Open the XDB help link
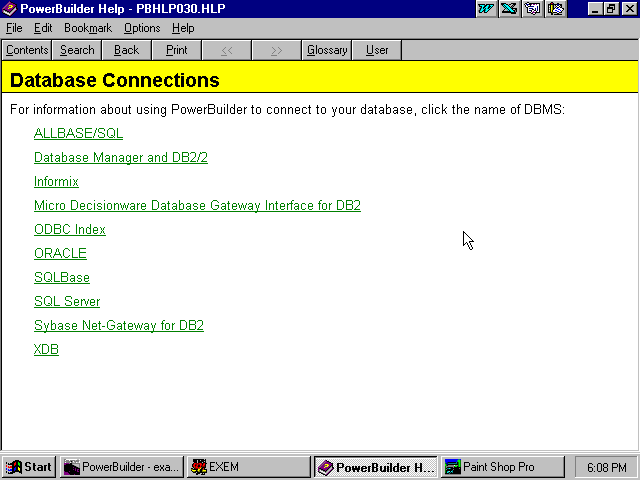Viewport: 640px width, 480px height. click(47, 349)
